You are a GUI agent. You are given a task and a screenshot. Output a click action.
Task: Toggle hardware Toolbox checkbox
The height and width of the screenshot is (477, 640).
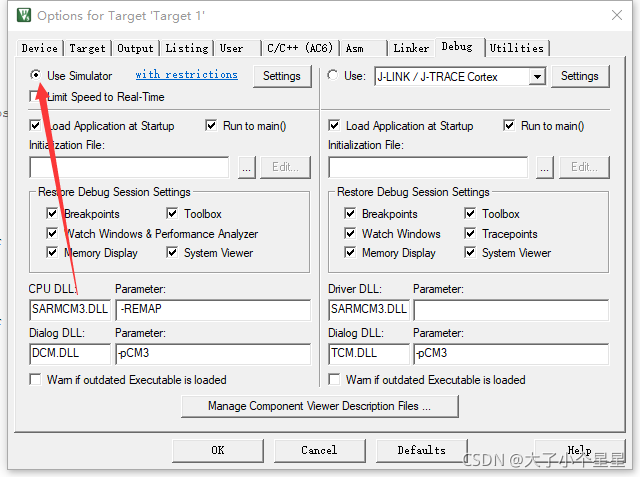tap(470, 213)
